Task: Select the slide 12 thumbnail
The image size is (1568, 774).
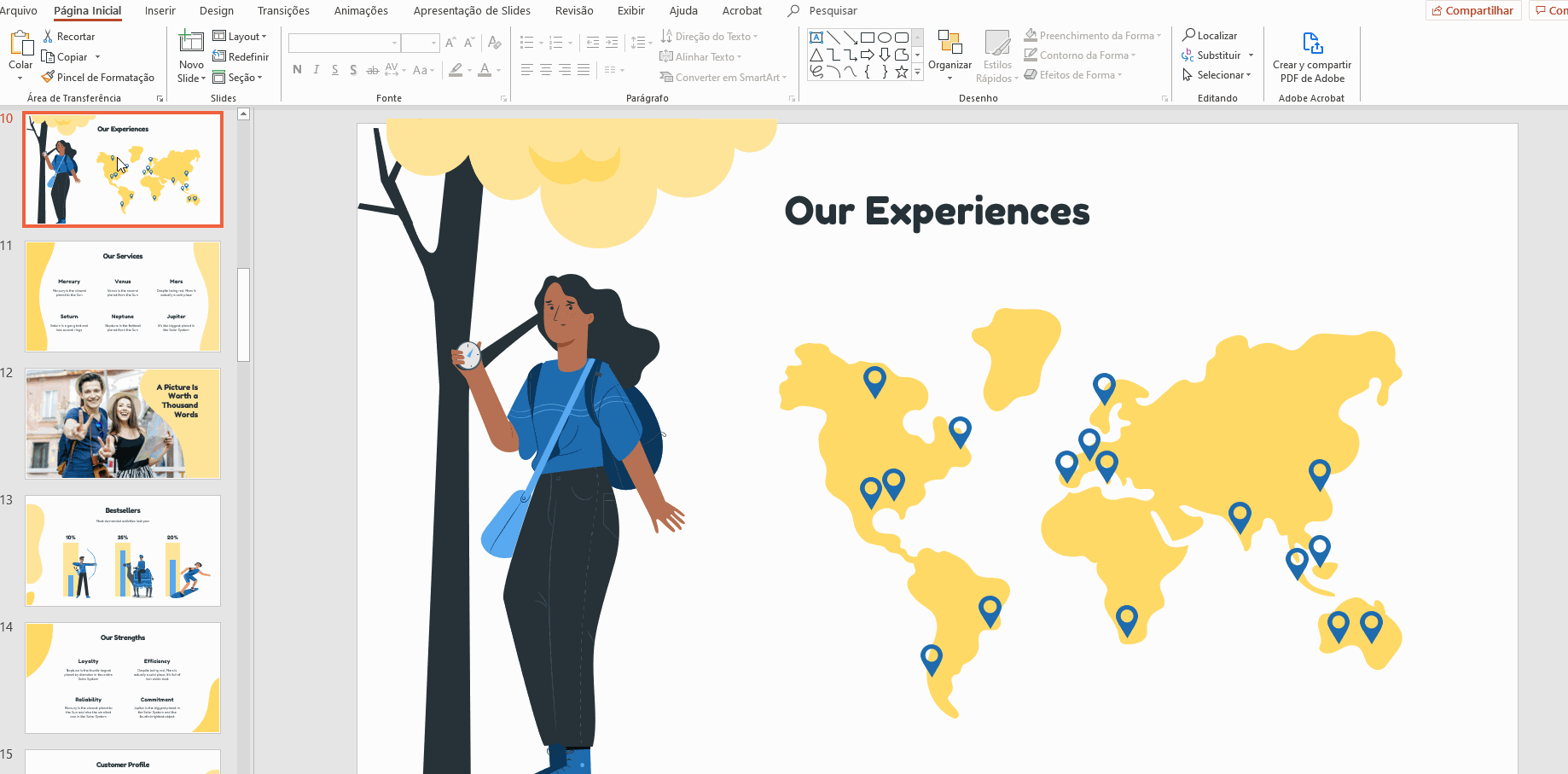Action: [x=122, y=423]
